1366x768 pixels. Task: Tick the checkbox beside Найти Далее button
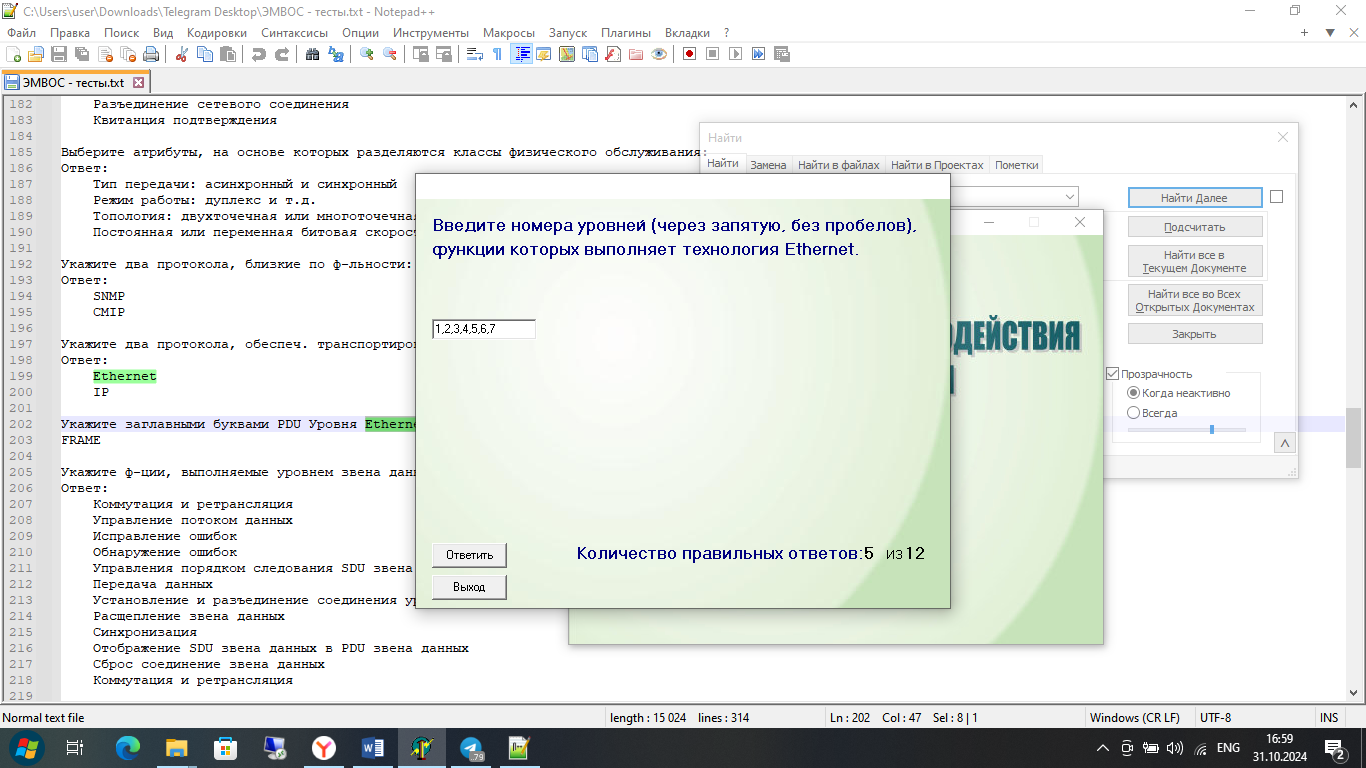coord(1276,197)
